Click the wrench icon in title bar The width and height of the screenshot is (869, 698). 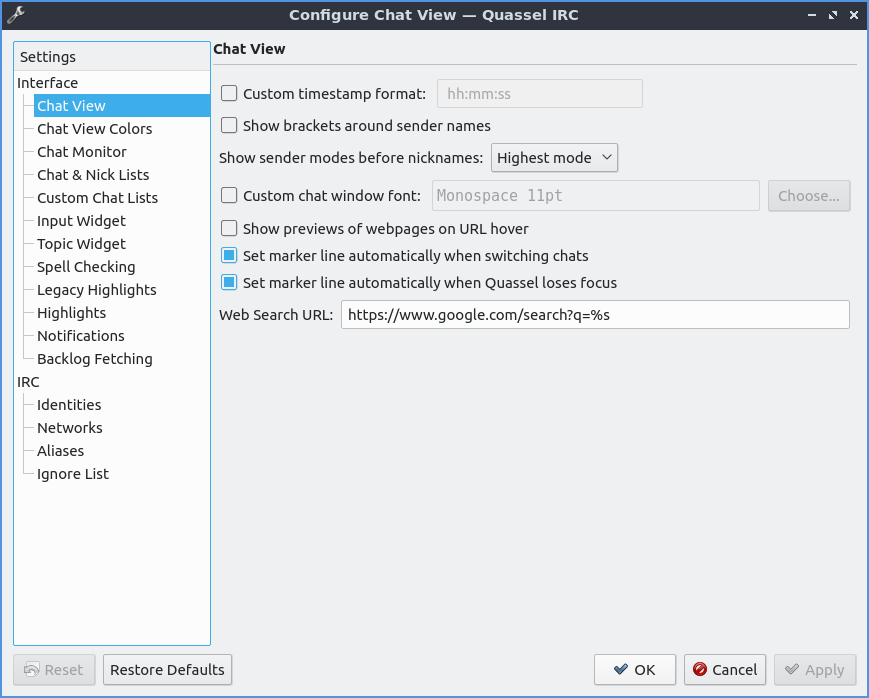14,15
